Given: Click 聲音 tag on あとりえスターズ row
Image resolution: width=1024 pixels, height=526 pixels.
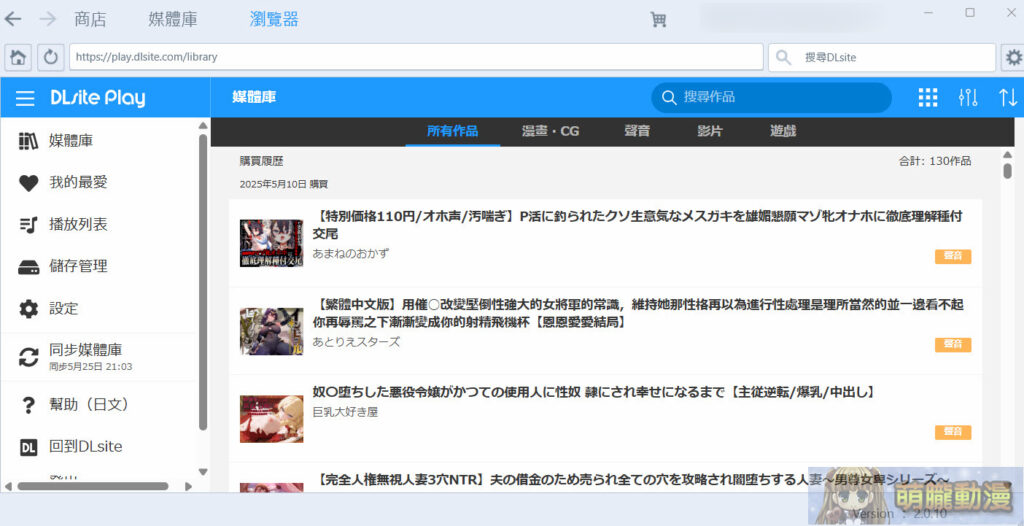Looking at the screenshot, I should click(x=953, y=345).
